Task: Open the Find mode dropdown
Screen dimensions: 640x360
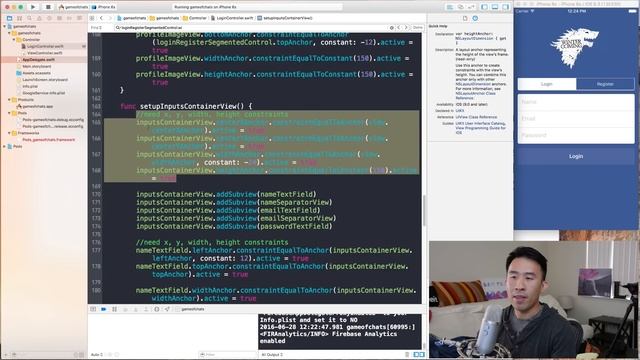Action: click(97, 27)
